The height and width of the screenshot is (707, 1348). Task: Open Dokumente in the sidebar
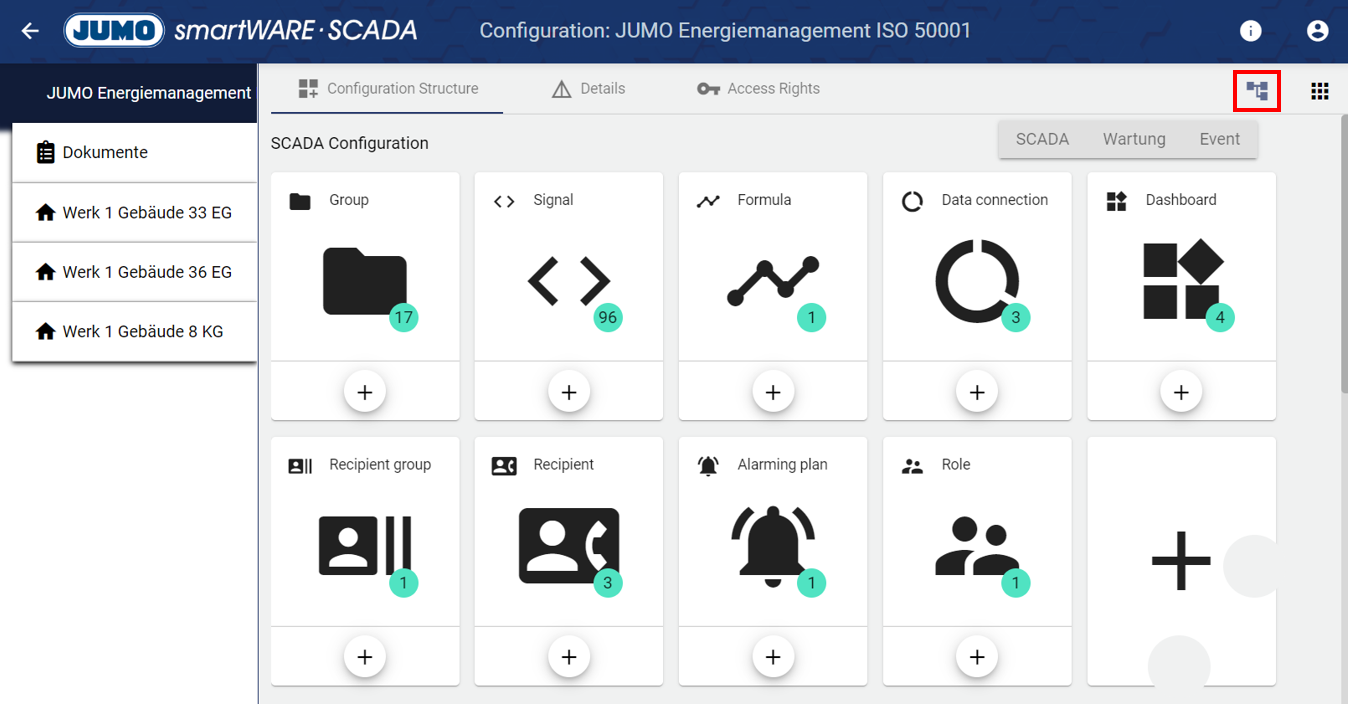105,153
